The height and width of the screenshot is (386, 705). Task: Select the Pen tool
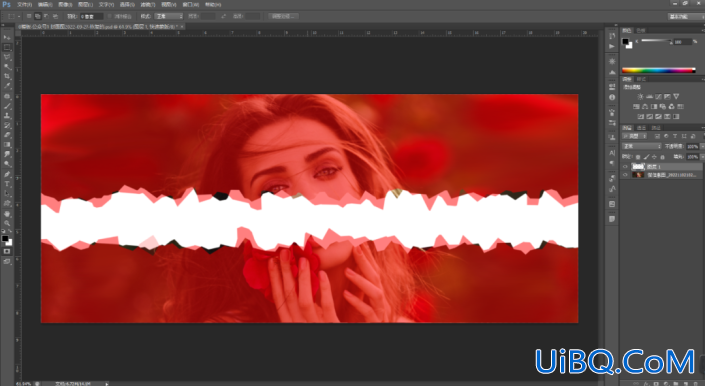[x=7, y=174]
